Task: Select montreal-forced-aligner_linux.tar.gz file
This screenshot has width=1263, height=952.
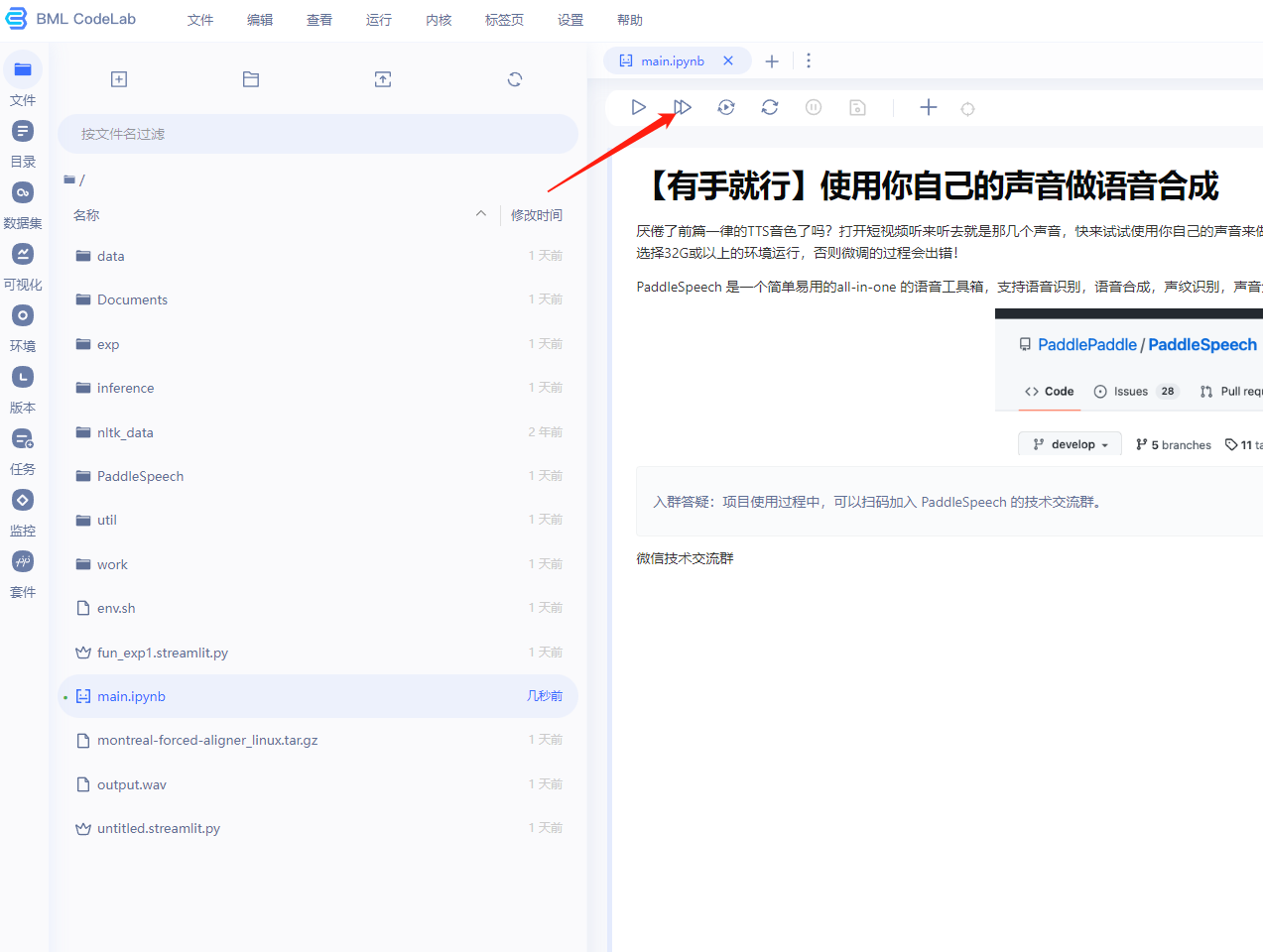Action: pyautogui.click(x=317, y=740)
